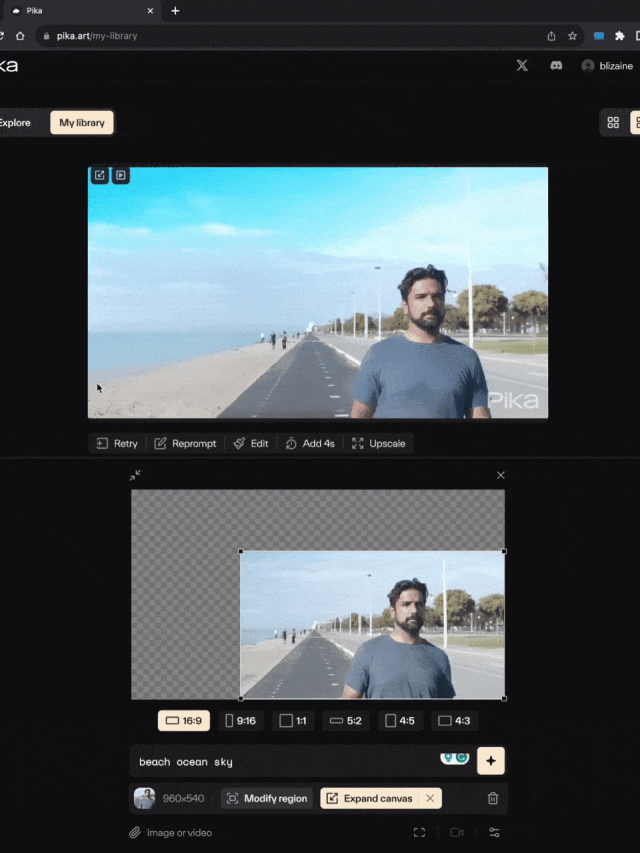Click the Modify region button
640x853 pixels.
[266, 798]
